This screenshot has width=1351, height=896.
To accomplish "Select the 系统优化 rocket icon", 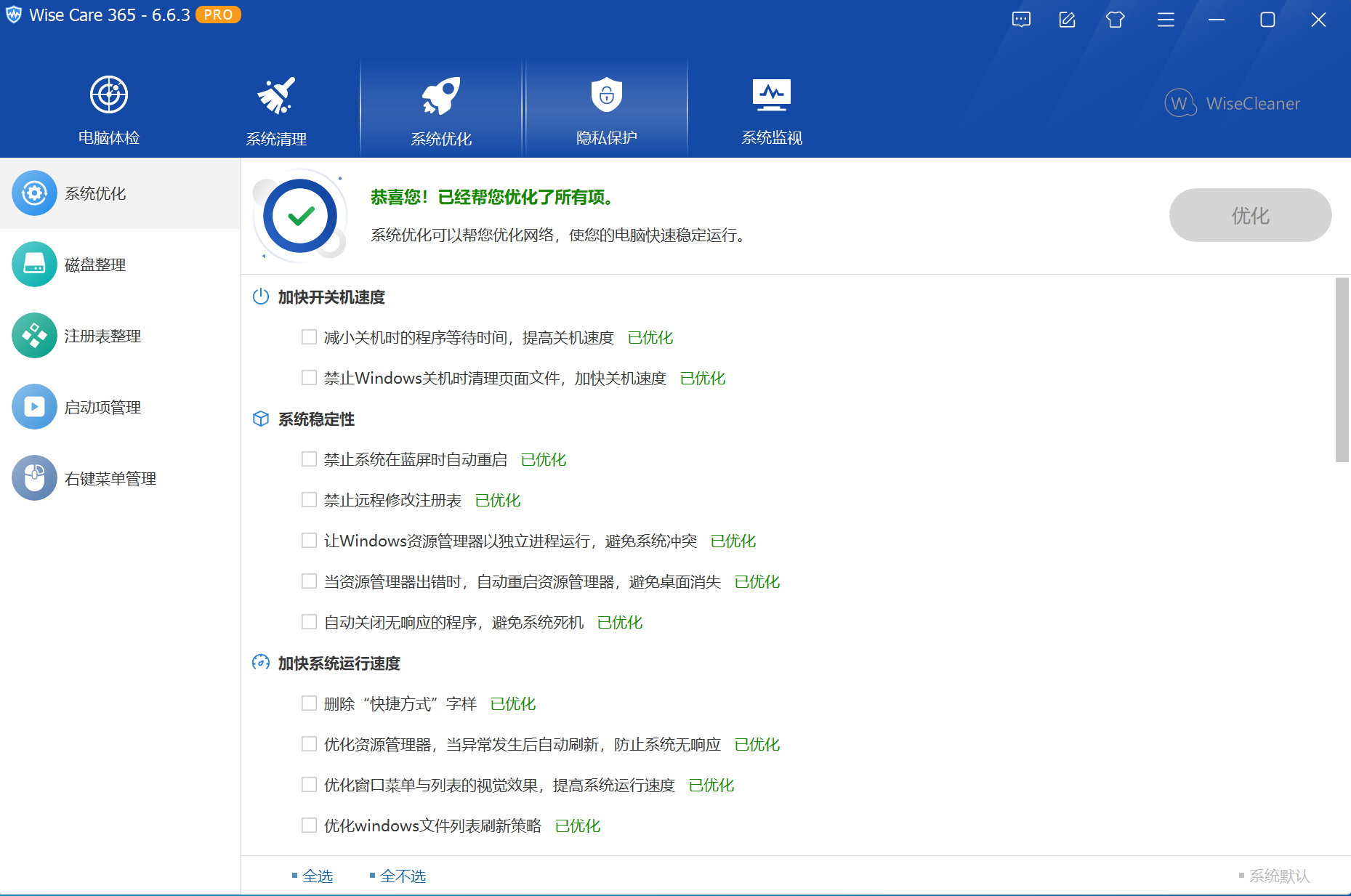I will click(x=441, y=95).
